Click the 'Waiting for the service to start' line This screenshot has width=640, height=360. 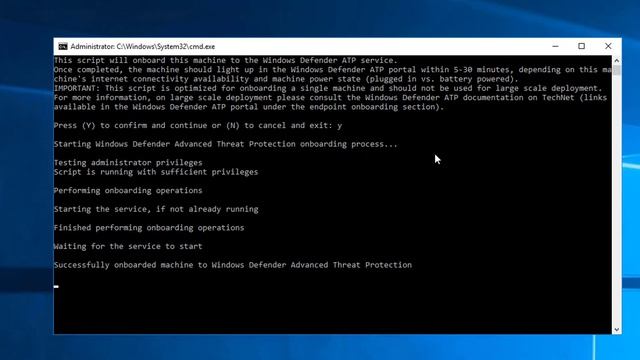point(128,246)
